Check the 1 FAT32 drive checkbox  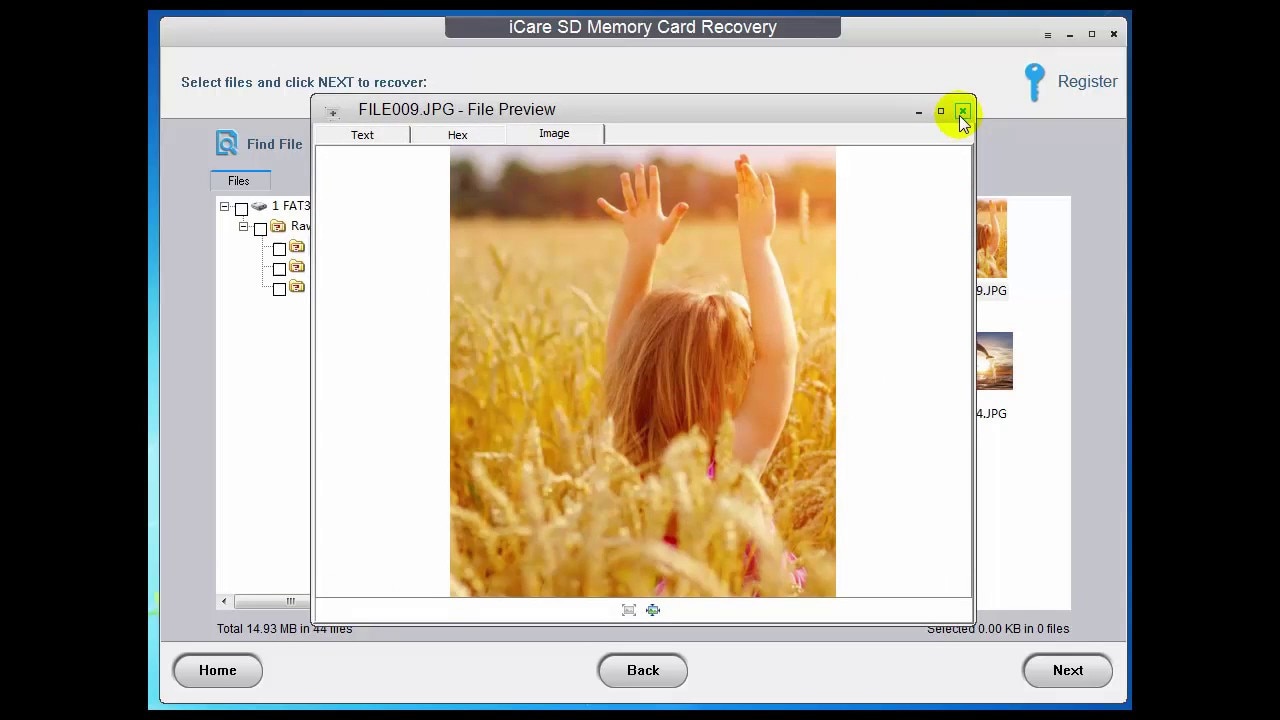click(x=241, y=207)
